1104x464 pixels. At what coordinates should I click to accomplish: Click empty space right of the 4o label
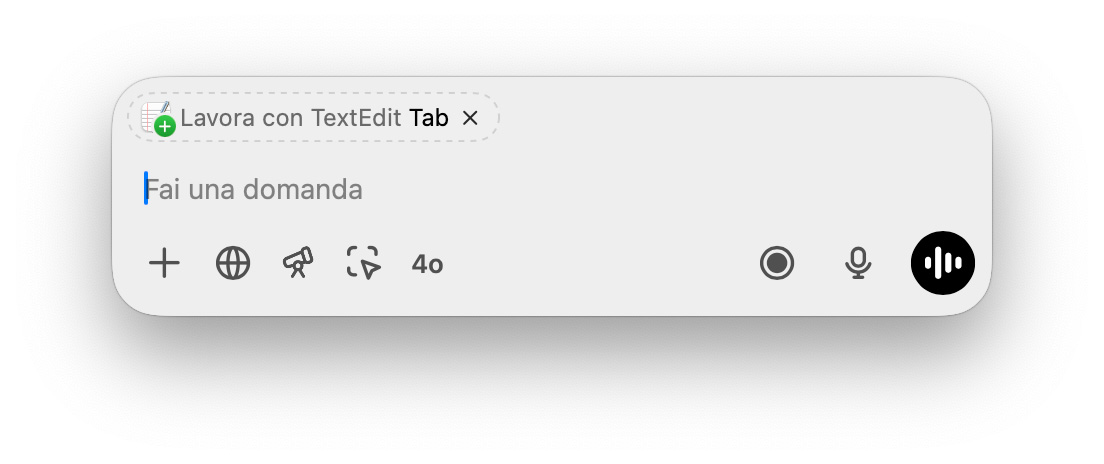600,264
